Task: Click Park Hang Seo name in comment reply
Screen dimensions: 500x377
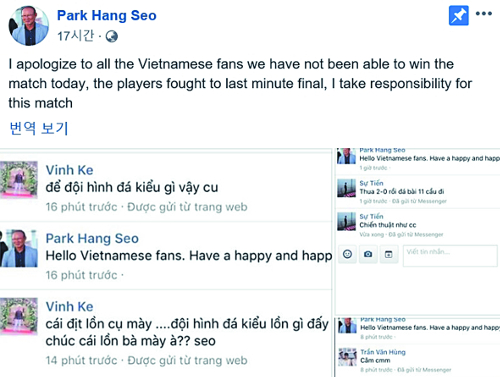Action: 92,238
